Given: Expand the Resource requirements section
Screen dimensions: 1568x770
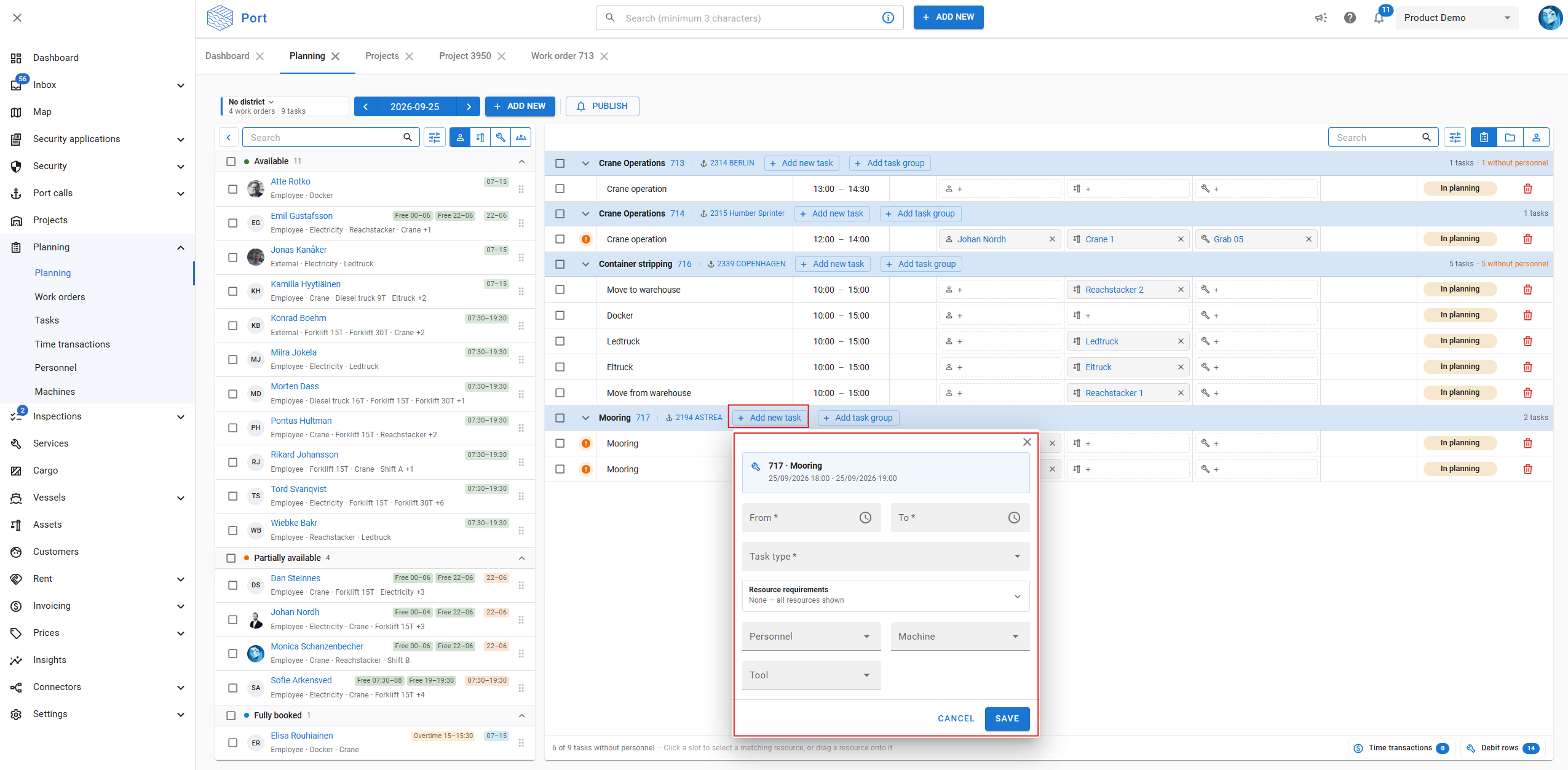Looking at the screenshot, I should [885, 595].
